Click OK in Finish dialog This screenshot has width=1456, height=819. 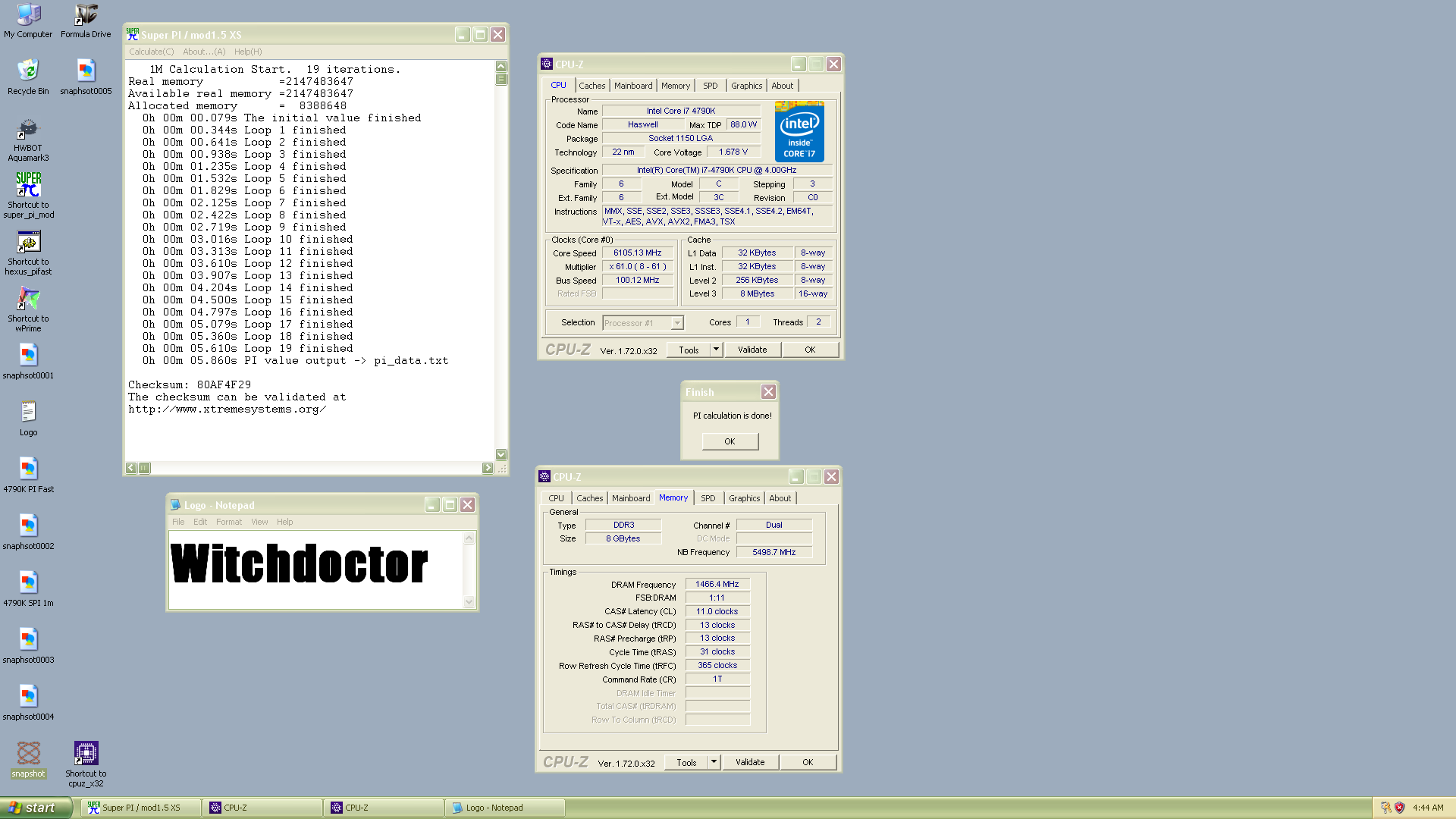730,441
